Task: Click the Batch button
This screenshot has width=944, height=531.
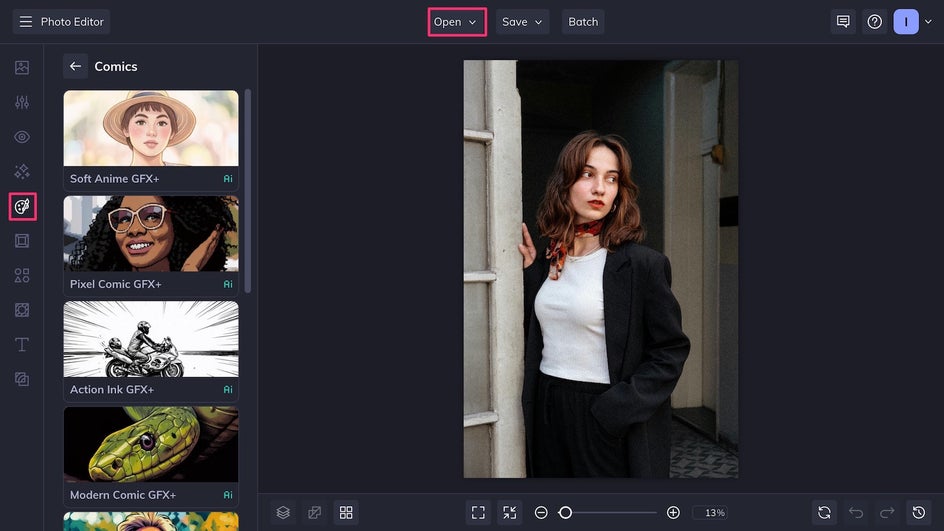Action: click(583, 22)
